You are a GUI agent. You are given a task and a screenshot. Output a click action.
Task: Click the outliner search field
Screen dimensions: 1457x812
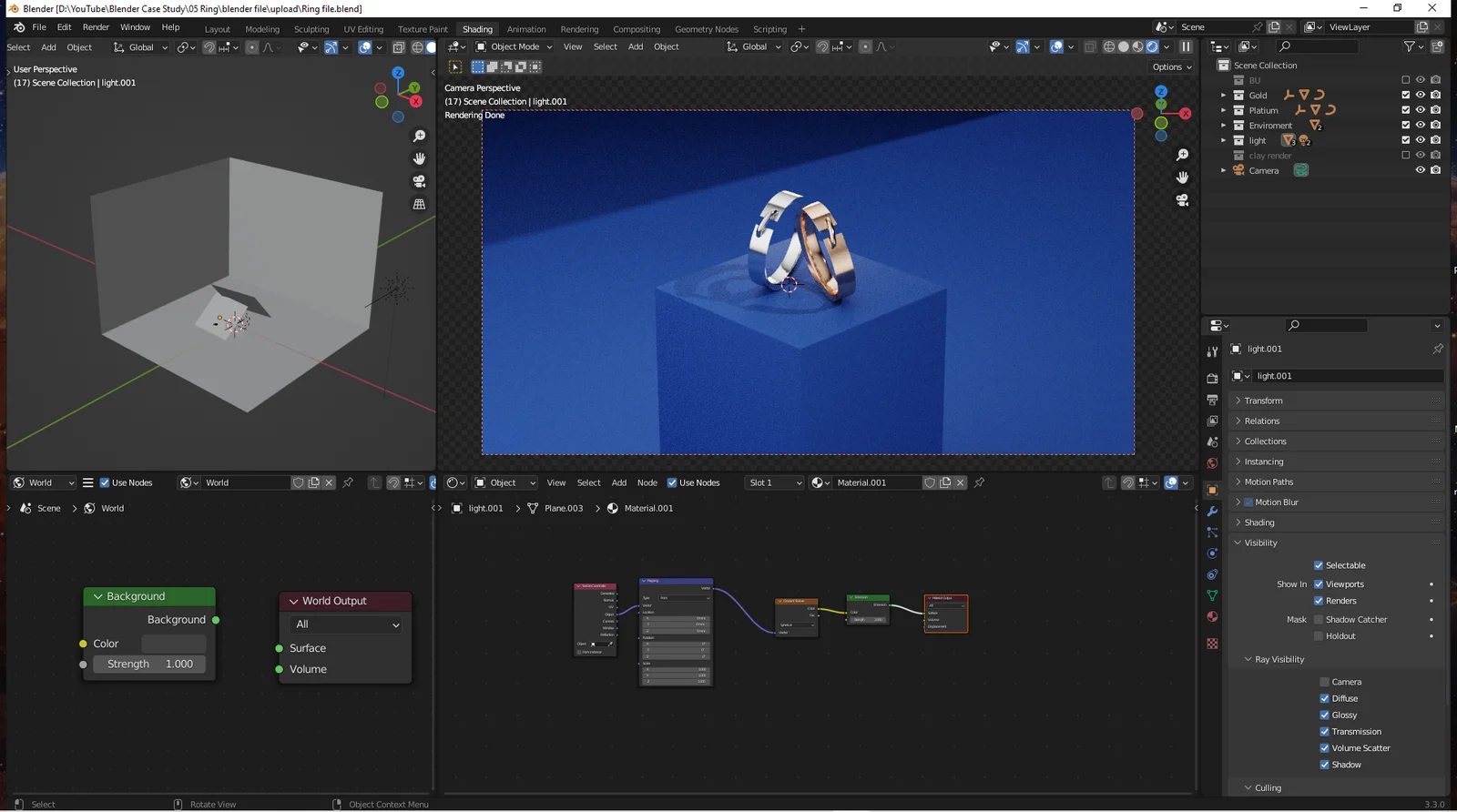pyautogui.click(x=1317, y=46)
